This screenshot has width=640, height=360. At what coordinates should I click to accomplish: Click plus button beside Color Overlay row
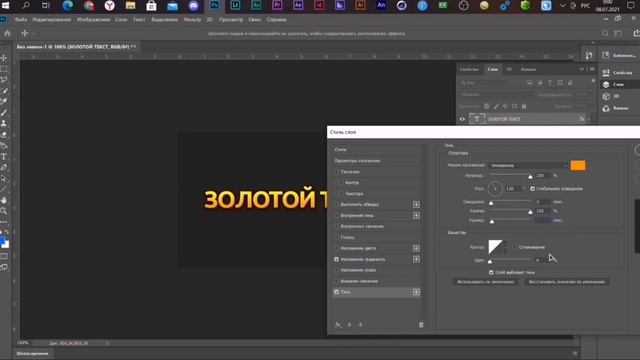click(416, 248)
